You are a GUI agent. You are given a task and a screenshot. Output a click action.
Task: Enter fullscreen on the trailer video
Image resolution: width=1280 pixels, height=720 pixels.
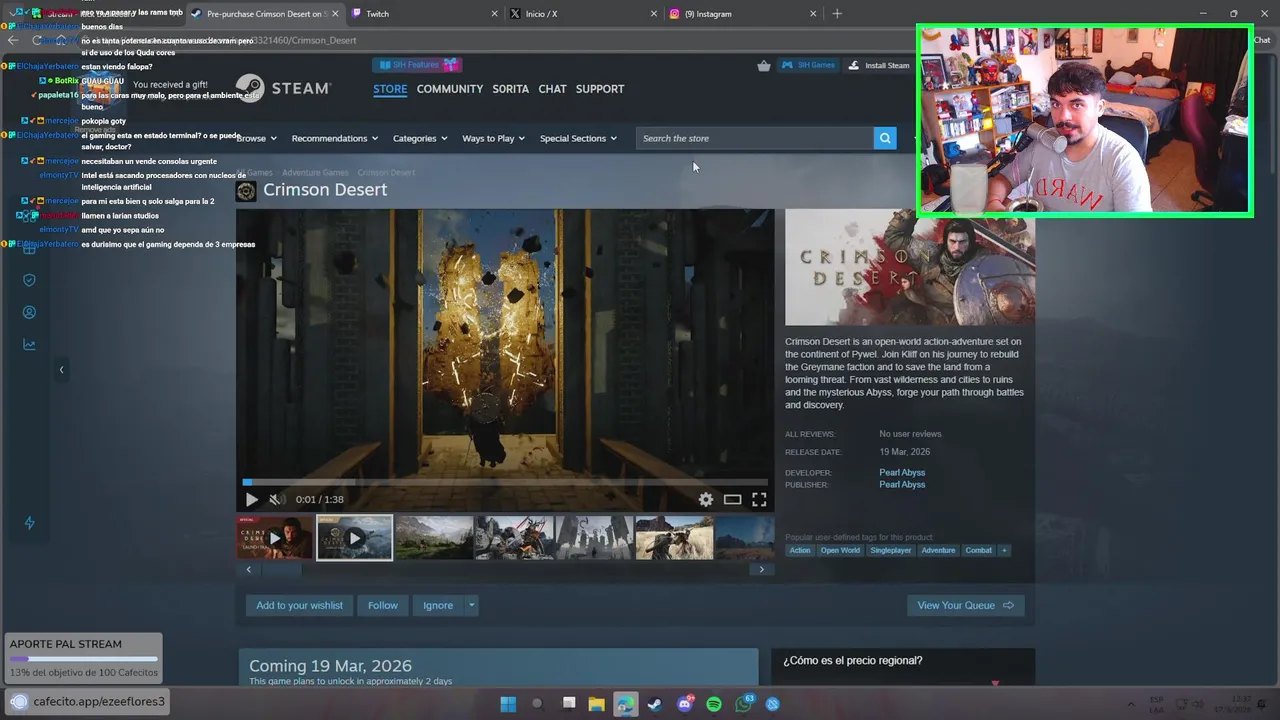coord(759,500)
